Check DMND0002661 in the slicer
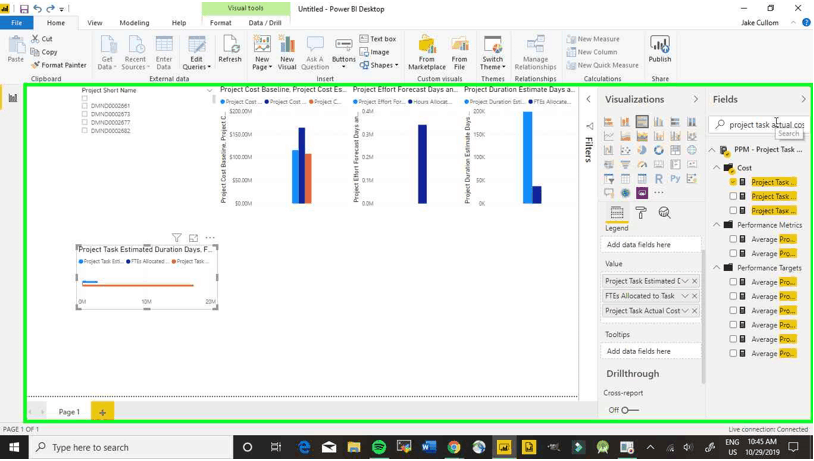 84,106
